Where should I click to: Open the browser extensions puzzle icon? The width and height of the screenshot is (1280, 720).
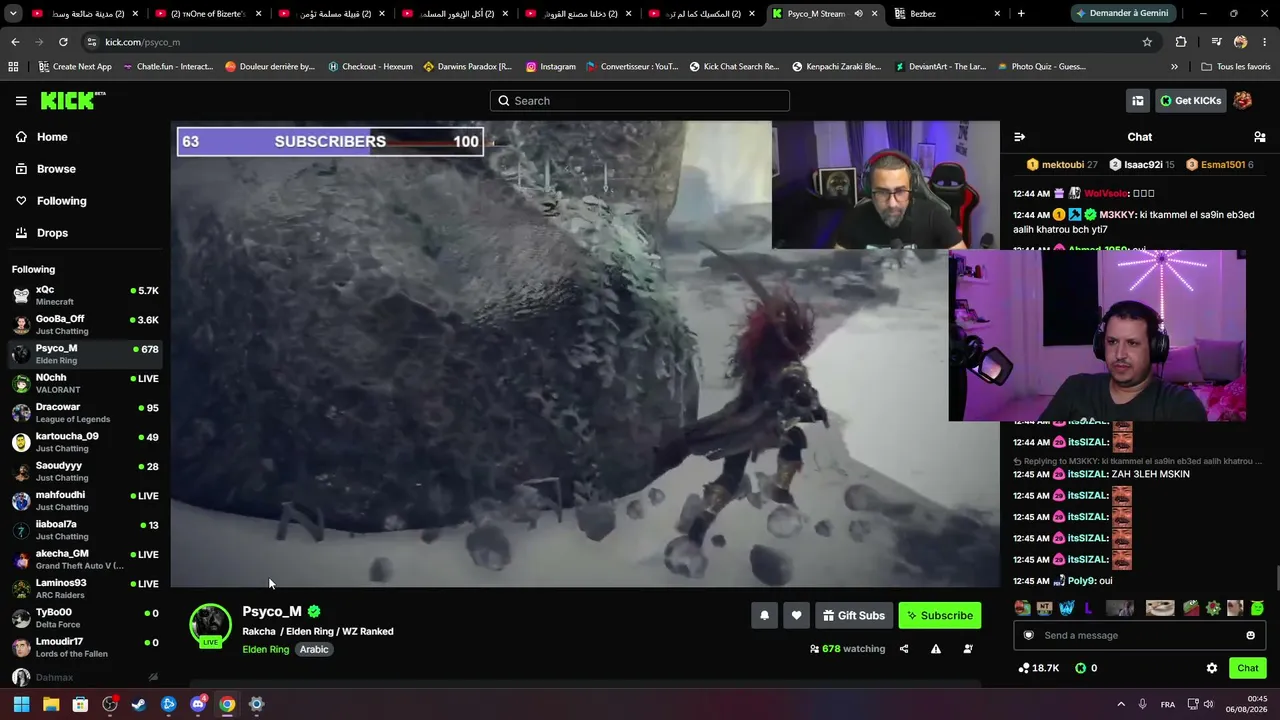click(x=1181, y=42)
